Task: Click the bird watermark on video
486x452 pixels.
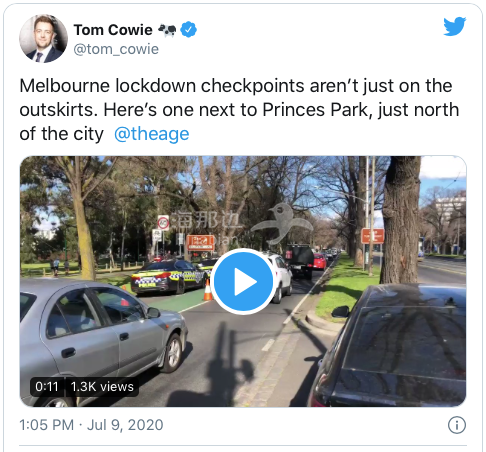Action: [283, 224]
